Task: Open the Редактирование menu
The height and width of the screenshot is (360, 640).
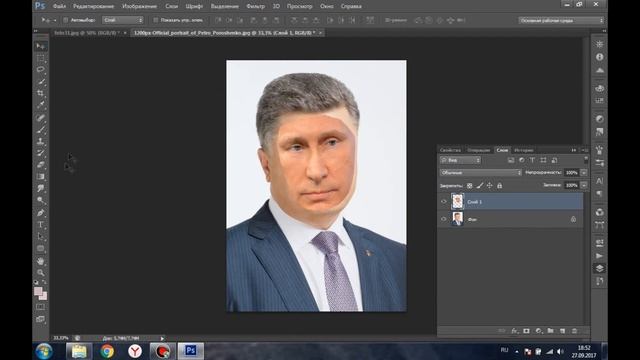Action: tap(93, 6)
